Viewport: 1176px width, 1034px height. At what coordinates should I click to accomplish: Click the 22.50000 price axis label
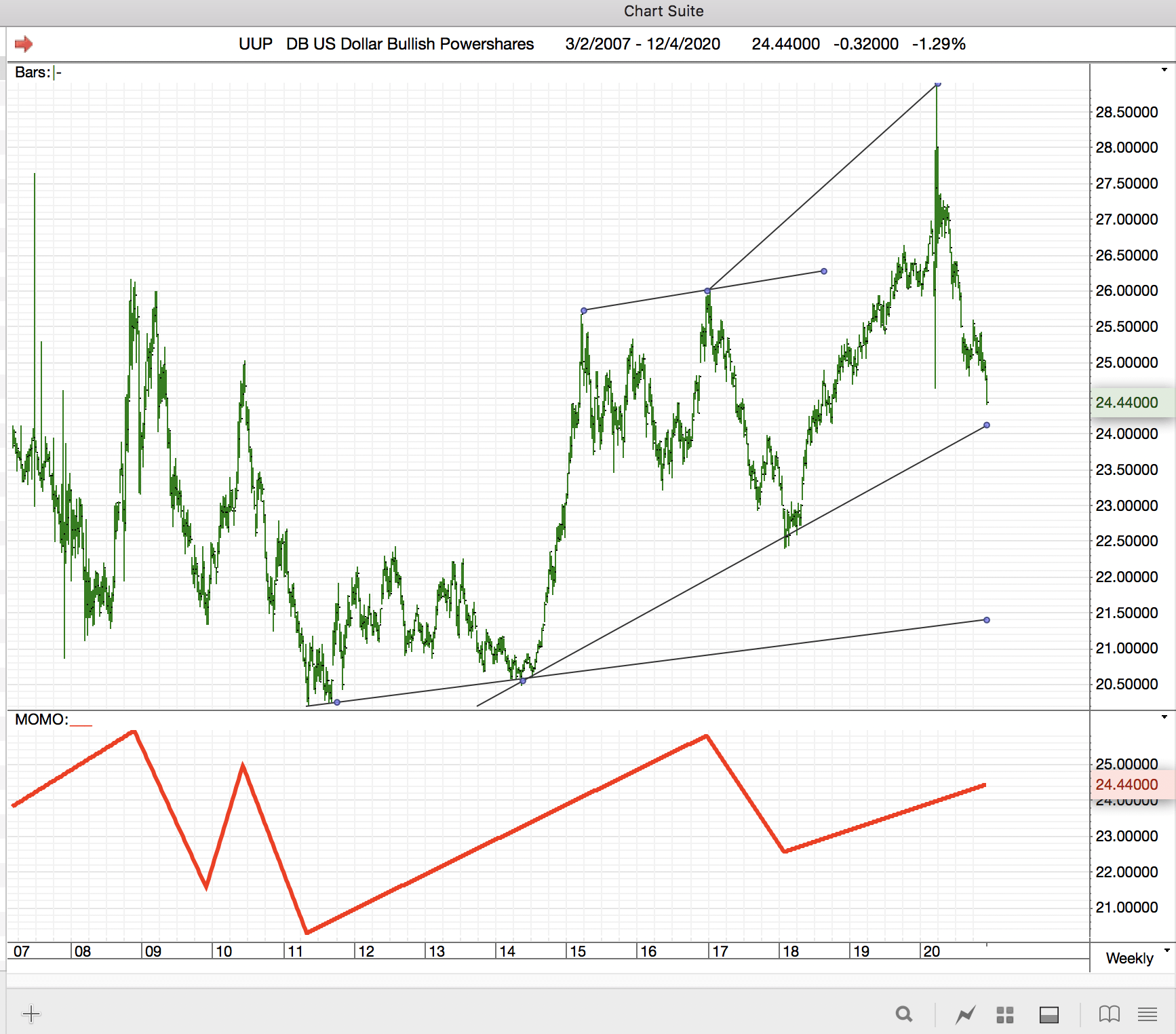coord(1127,541)
